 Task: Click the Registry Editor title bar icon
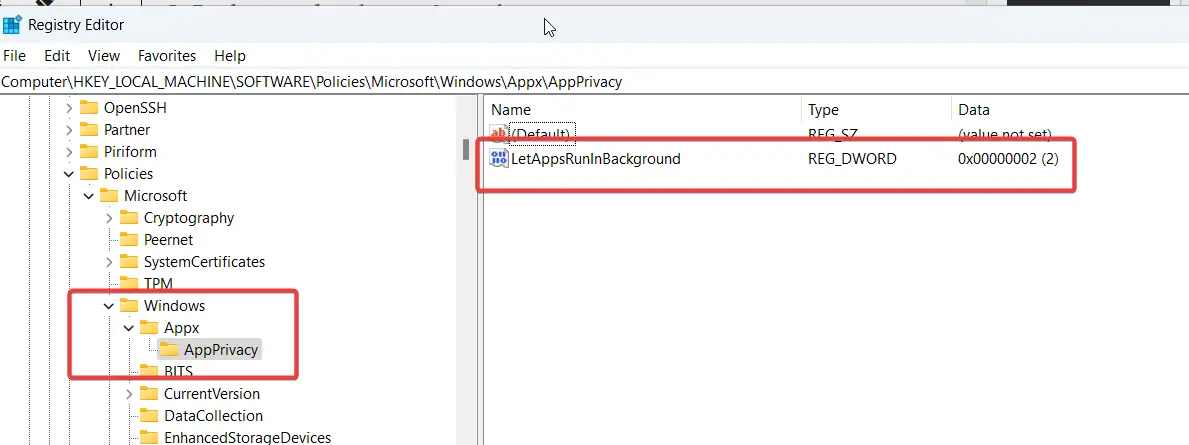(12, 25)
